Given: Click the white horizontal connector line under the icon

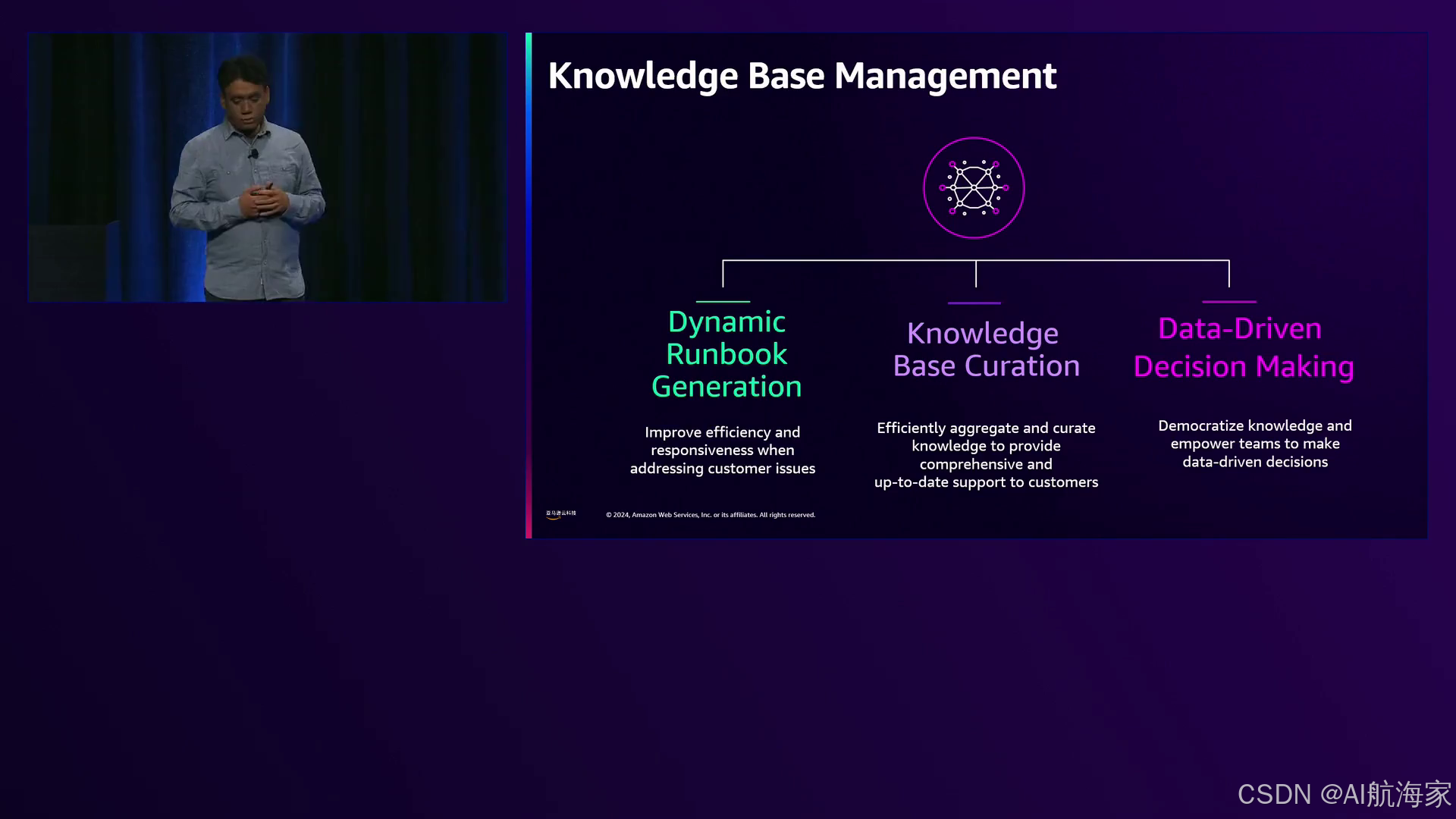Looking at the screenshot, I should 849,261.
